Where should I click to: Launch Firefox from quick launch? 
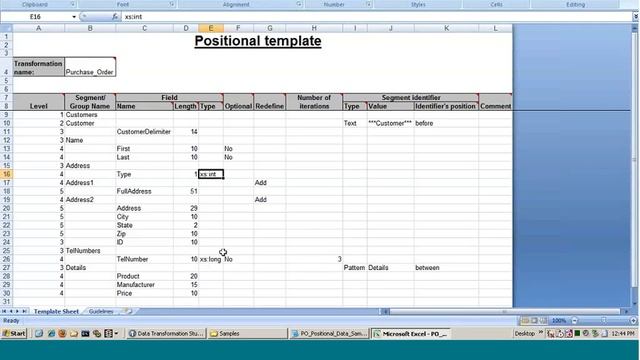click(62, 333)
